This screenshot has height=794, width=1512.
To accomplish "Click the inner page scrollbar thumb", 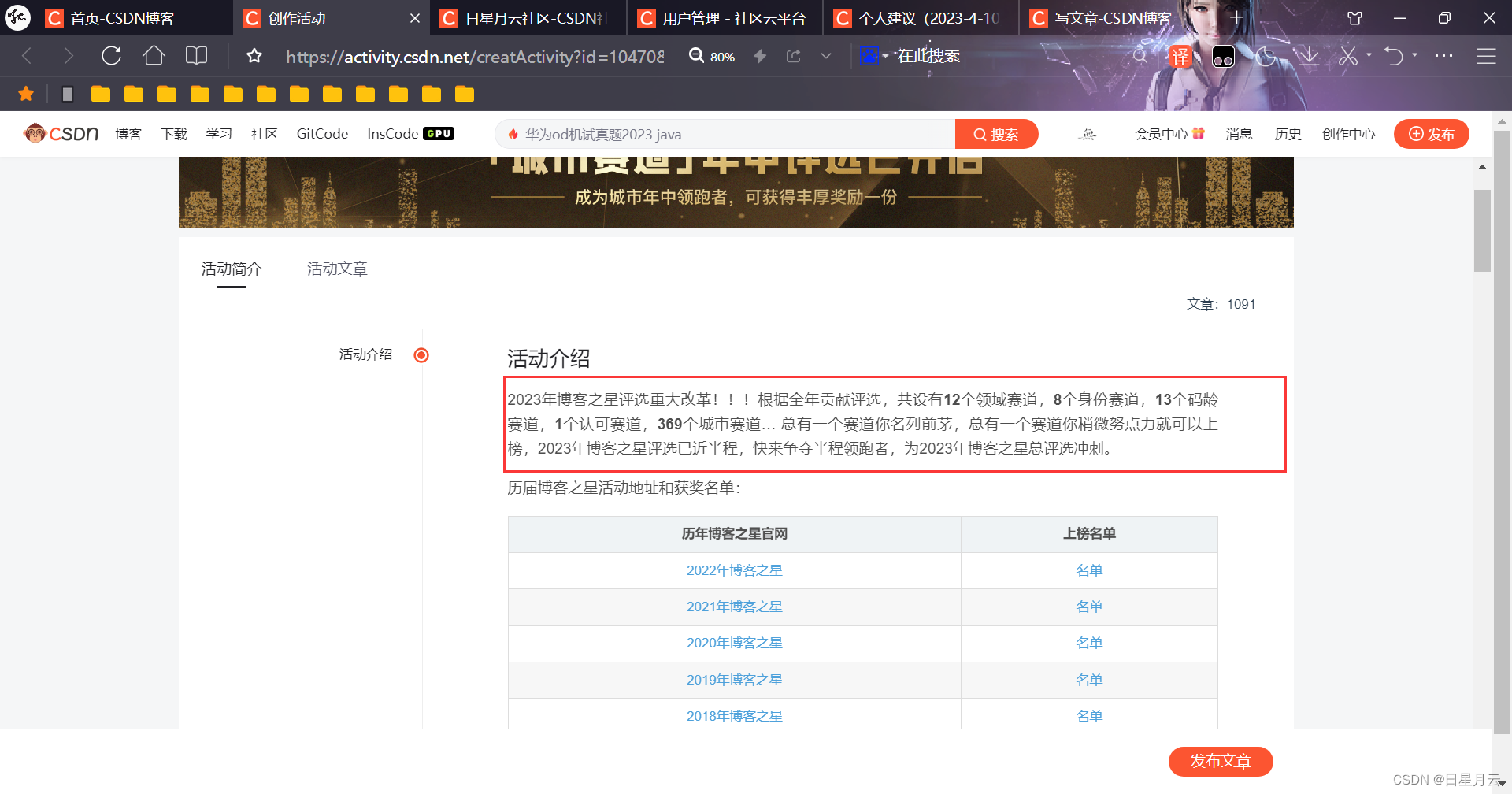I will click(1482, 230).
